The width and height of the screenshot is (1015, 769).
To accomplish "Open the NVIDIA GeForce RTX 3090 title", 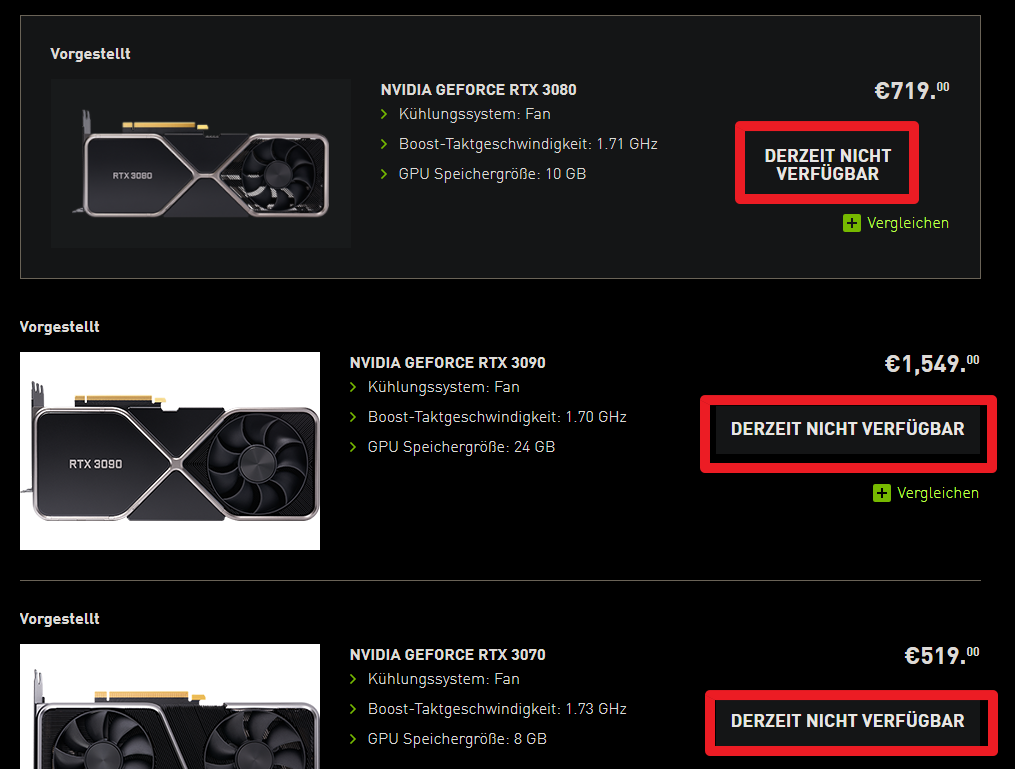I will click(447, 363).
